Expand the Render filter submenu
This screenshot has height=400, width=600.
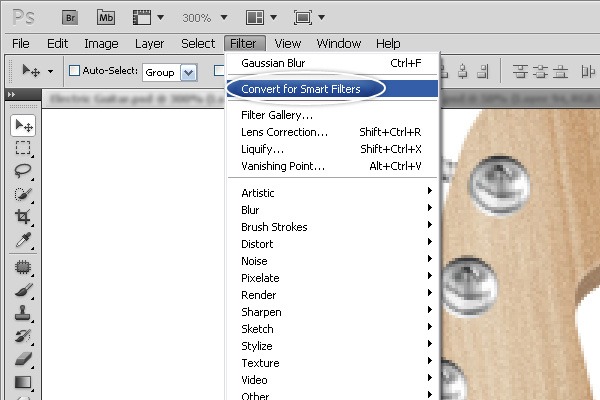[332, 295]
